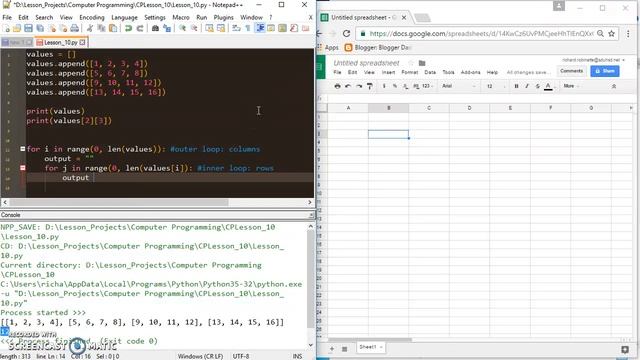The height and width of the screenshot is (360, 640).
Task: Click the Zoom Out icon in Notepad++
Action: (x=194, y=28)
